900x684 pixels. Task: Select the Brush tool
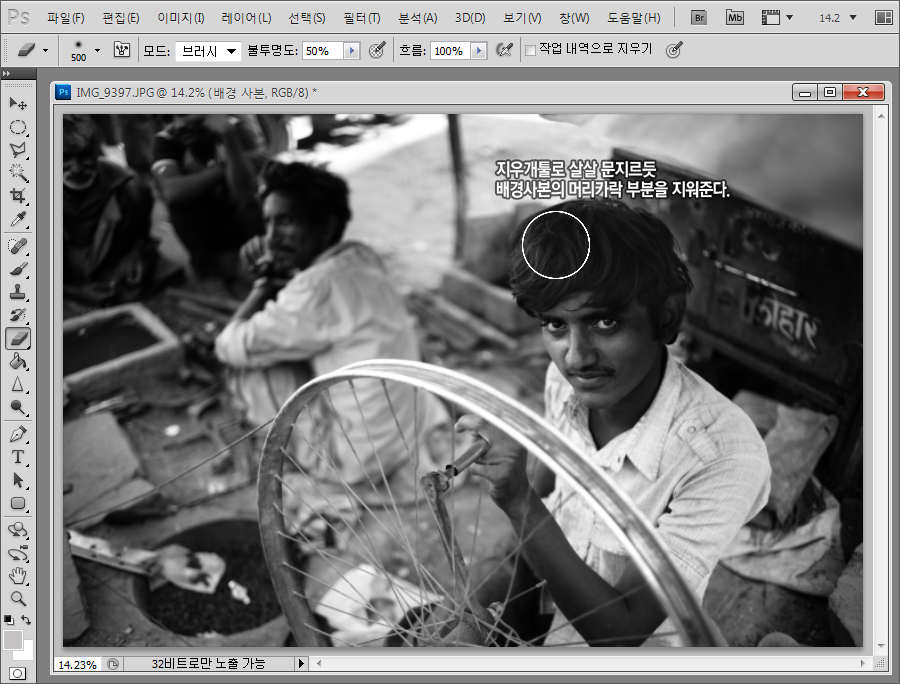pos(18,269)
